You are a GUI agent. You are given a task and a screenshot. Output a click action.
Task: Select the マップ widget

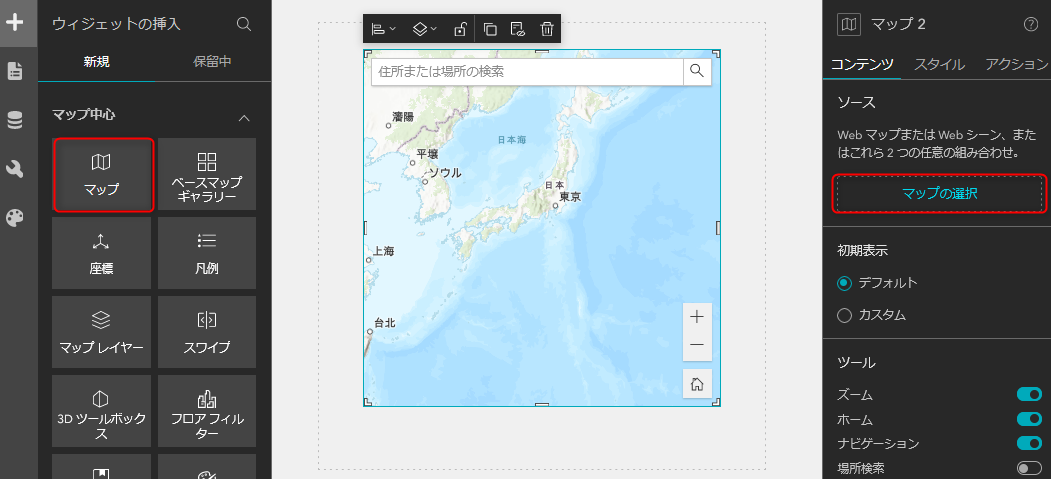click(x=103, y=175)
